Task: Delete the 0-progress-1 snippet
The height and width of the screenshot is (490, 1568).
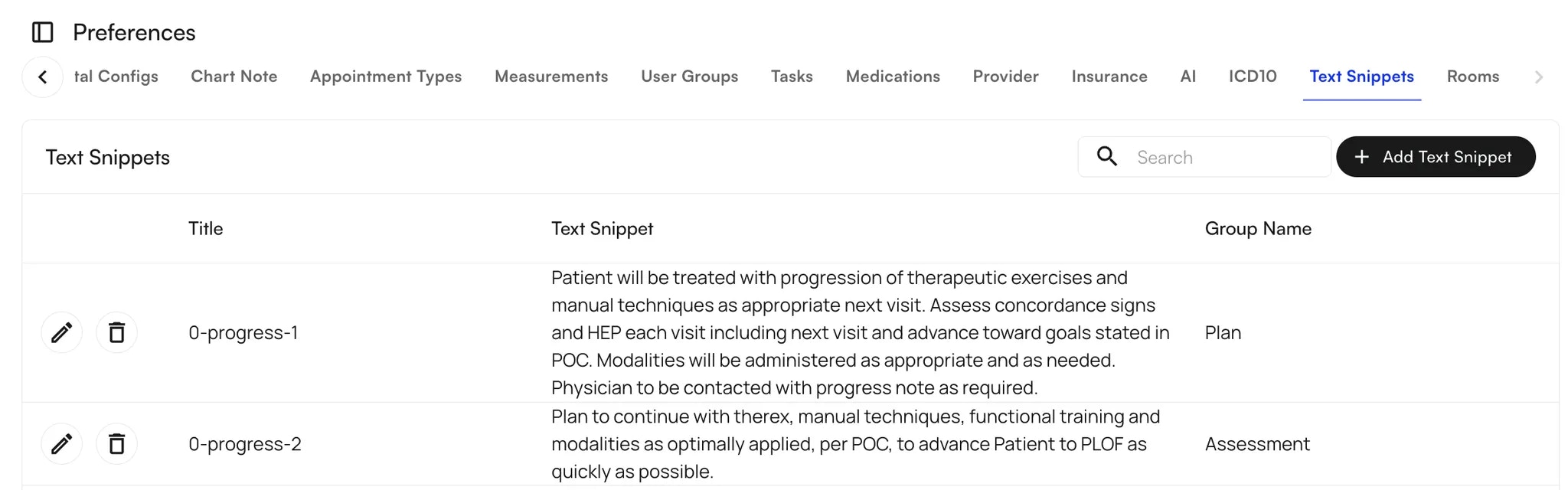Action: pyautogui.click(x=116, y=332)
